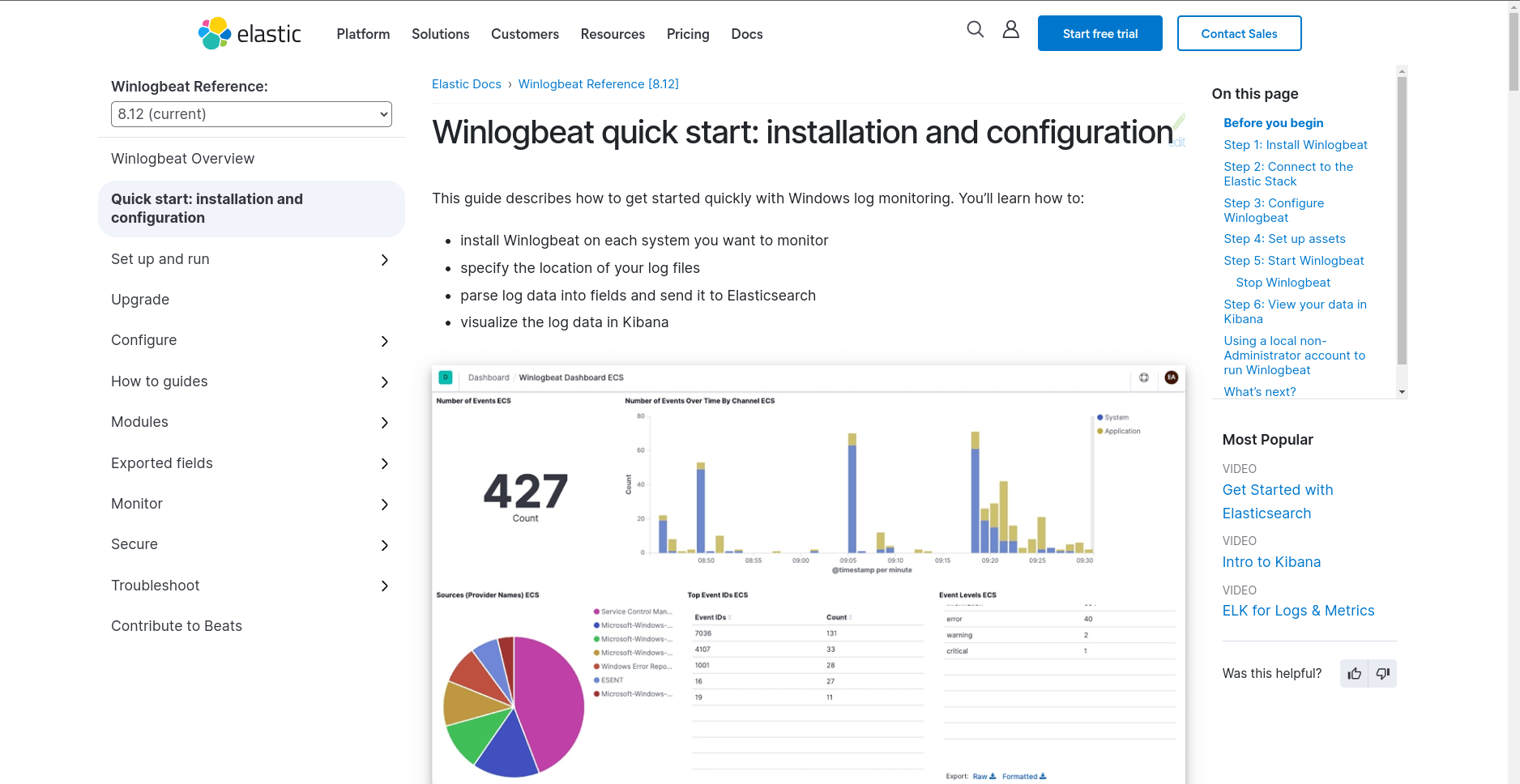This screenshot has height=784, width=1520.
Task: Open the Elastic Docs breadcrumb link
Action: pyautogui.click(x=466, y=84)
